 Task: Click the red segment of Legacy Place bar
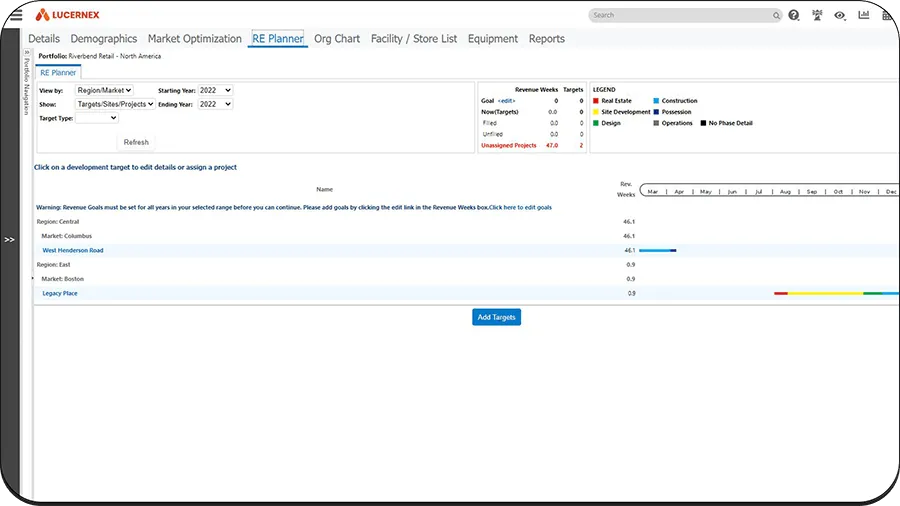(x=781, y=294)
